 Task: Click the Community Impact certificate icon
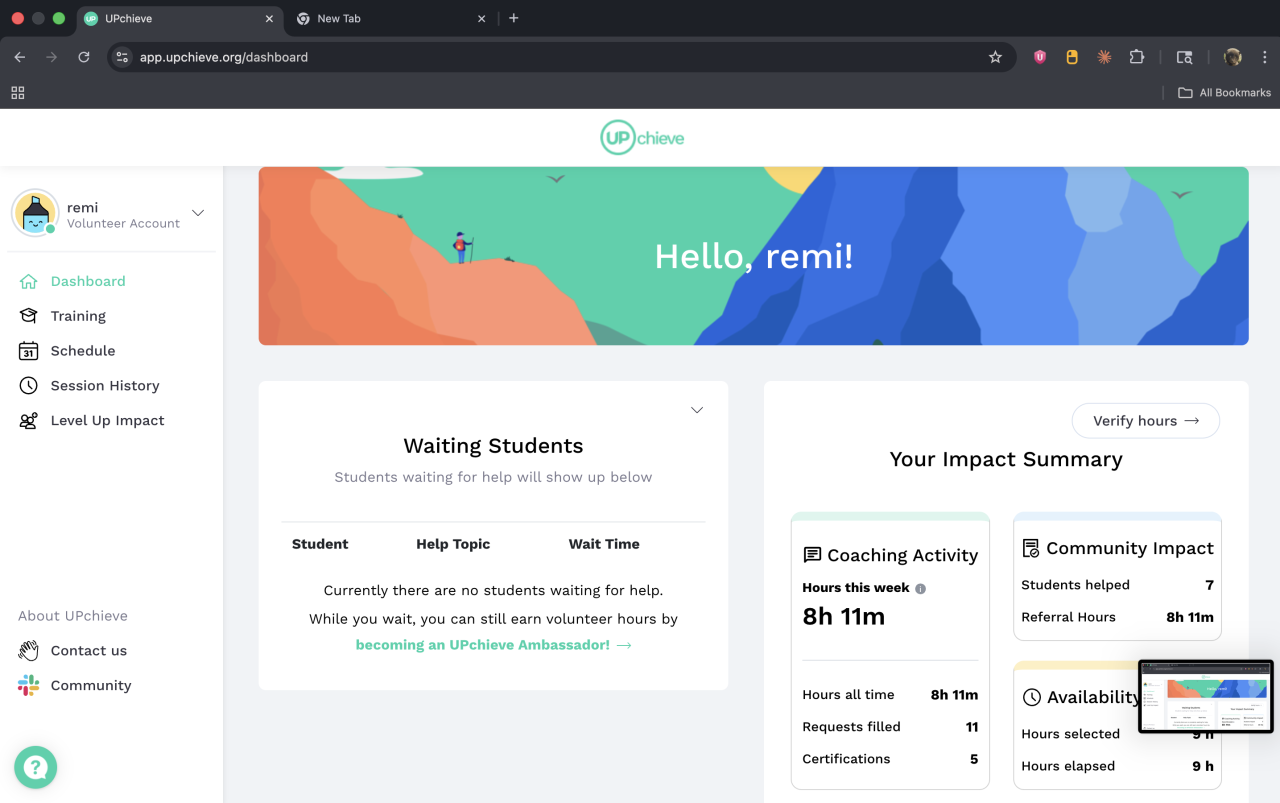(1031, 548)
